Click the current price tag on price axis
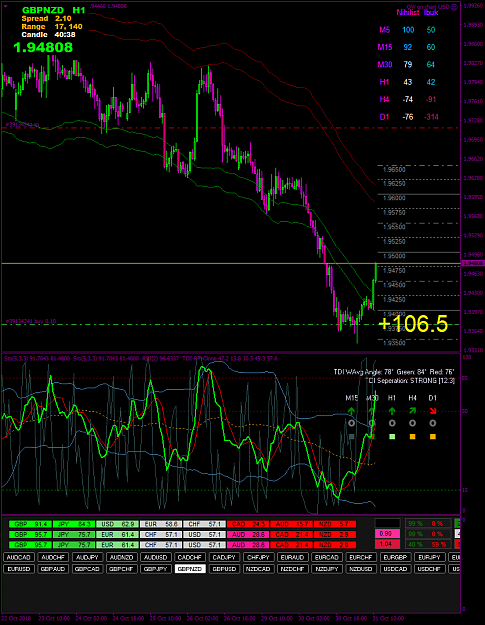This screenshot has width=485, height=625. pyautogui.click(x=472, y=263)
